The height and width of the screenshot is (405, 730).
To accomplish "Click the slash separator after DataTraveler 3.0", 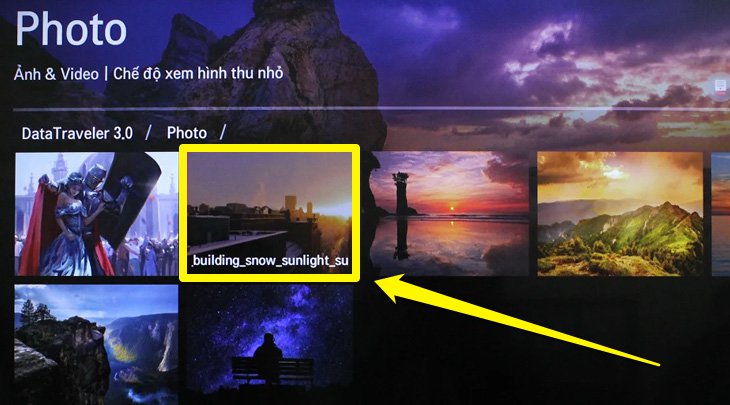I will [x=148, y=133].
